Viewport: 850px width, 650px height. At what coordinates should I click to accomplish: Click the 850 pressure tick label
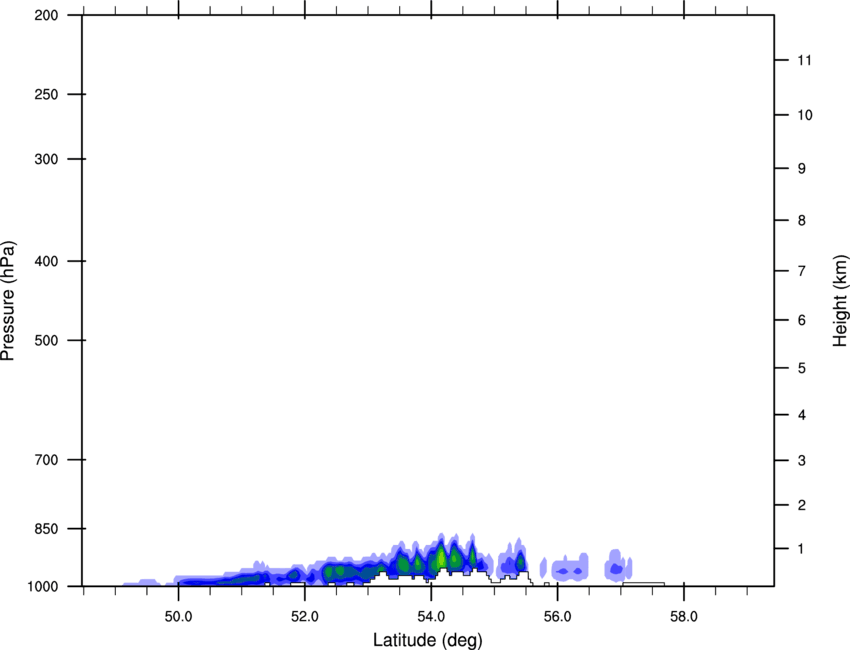click(x=46, y=529)
